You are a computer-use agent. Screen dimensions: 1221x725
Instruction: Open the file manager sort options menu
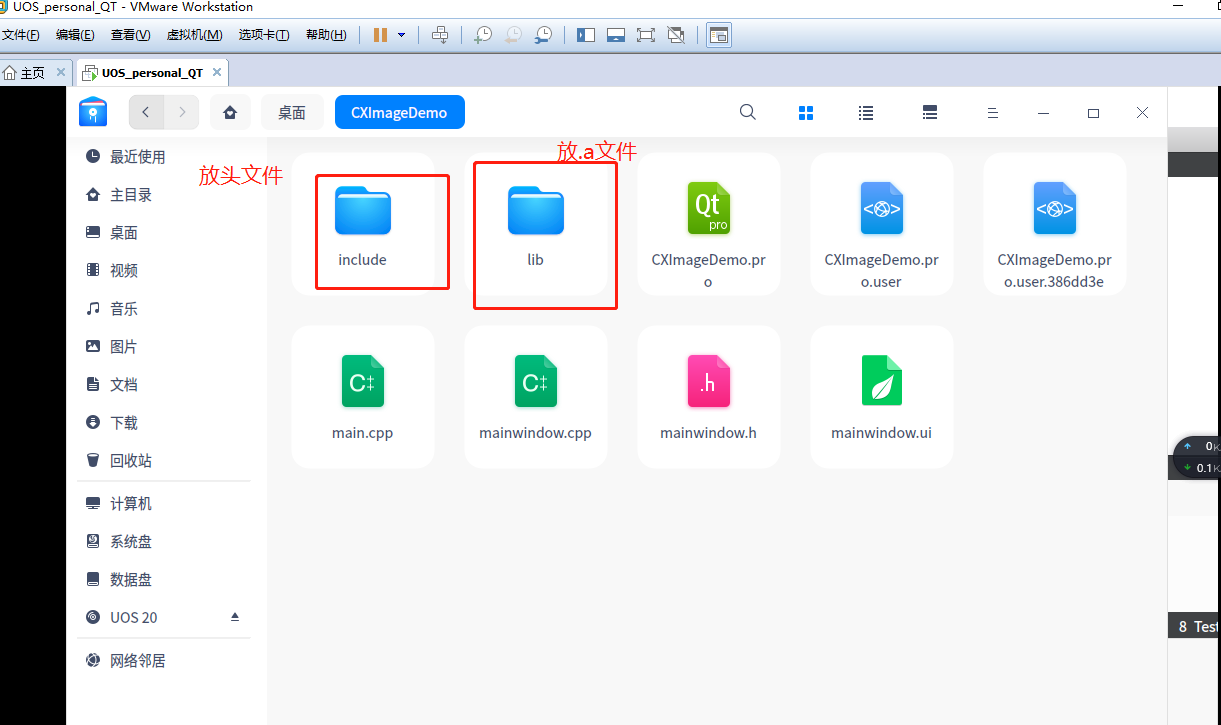click(x=992, y=112)
